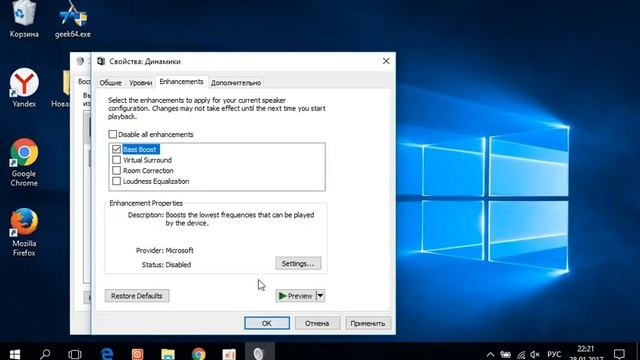
Task: Open the Bass Boost Settings... button
Action: coord(298,264)
